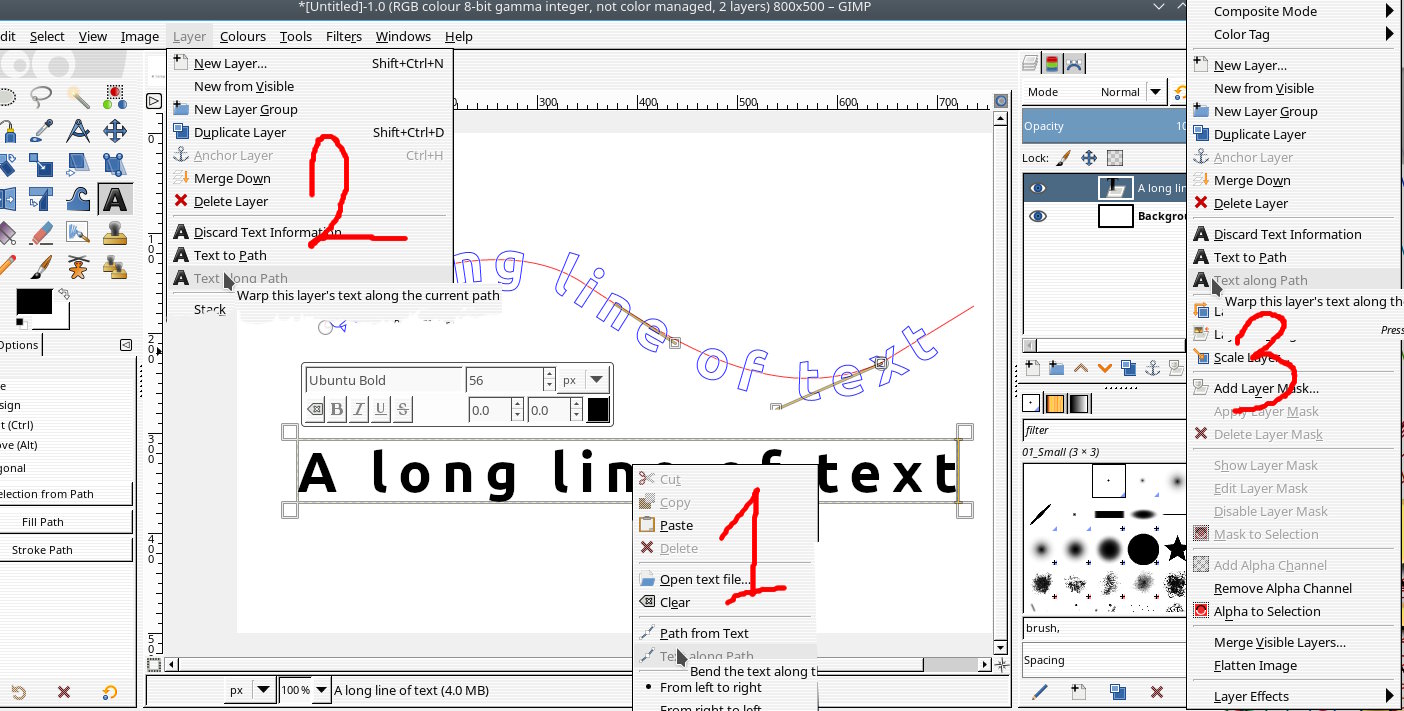1404x711 pixels.
Task: Select the MyPaint Brush gingerbread tool
Action: pos(78,267)
